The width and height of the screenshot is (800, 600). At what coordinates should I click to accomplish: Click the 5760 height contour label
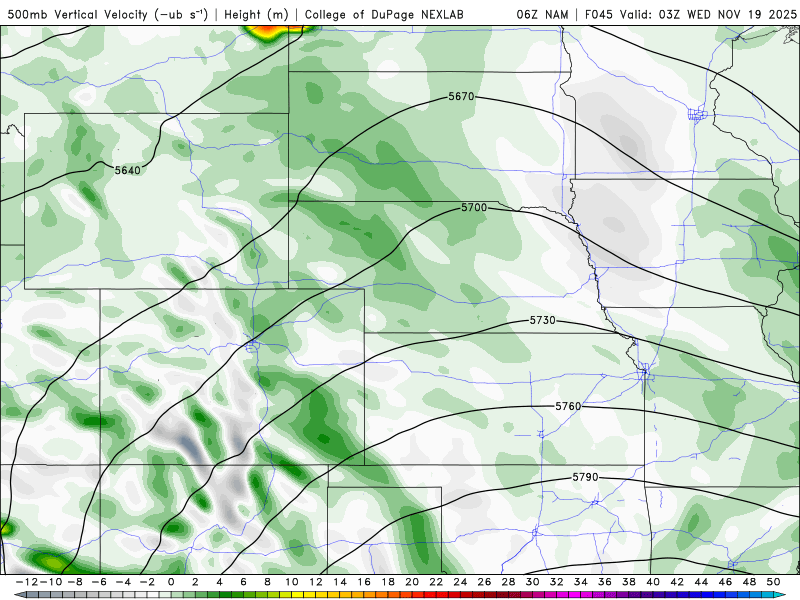tap(568, 406)
